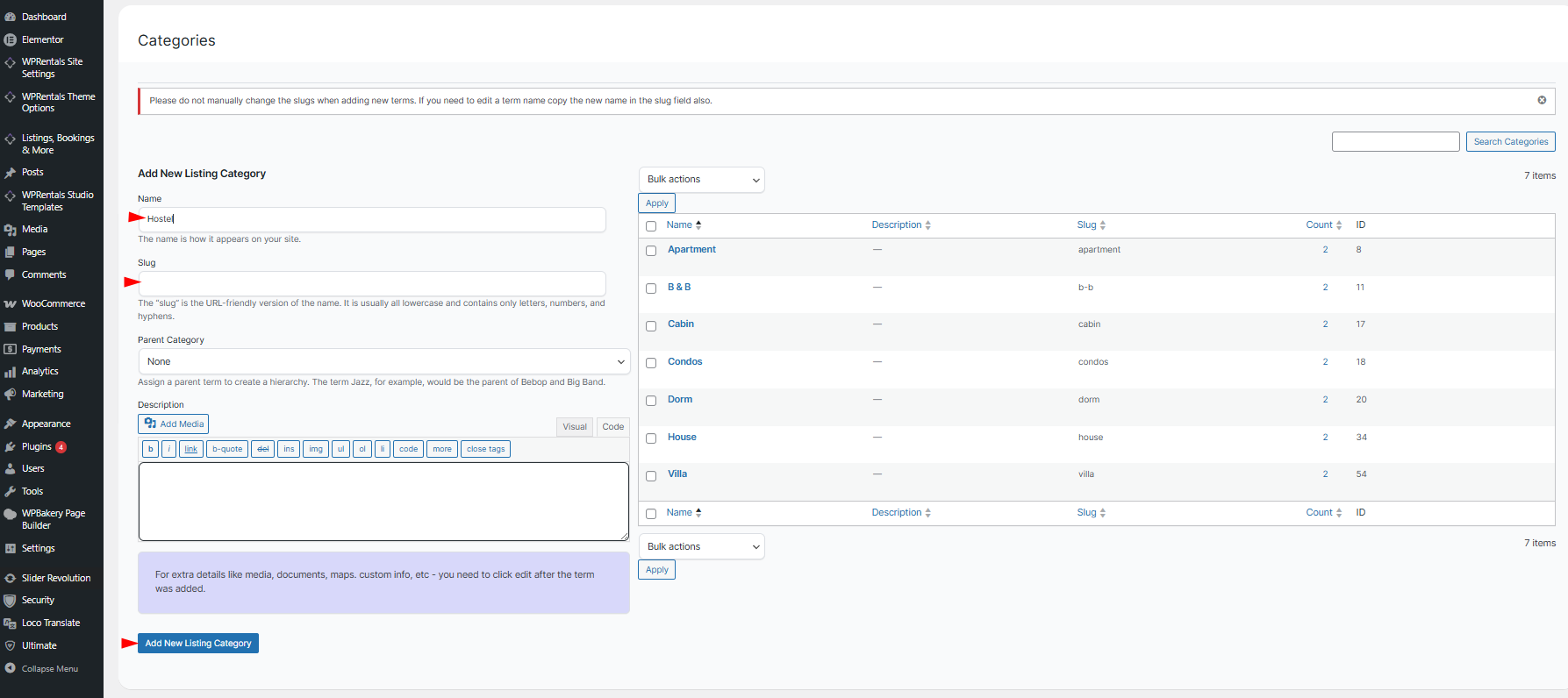Image resolution: width=1568 pixels, height=698 pixels.
Task: Open the Parent Category dropdown
Action: tap(384, 361)
